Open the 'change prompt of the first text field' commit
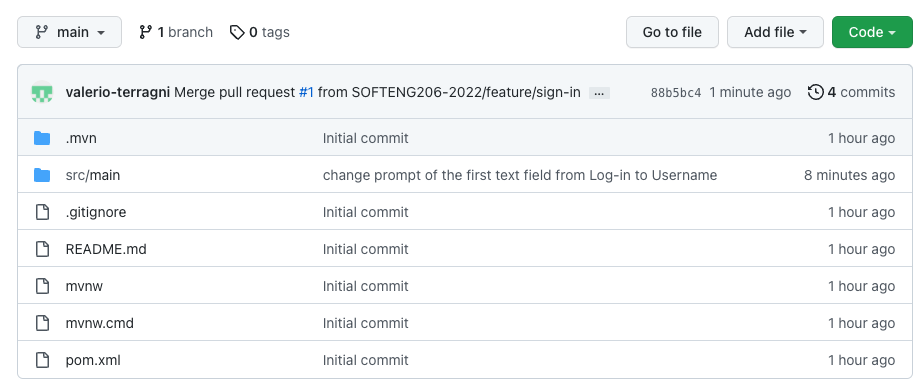 coord(520,175)
